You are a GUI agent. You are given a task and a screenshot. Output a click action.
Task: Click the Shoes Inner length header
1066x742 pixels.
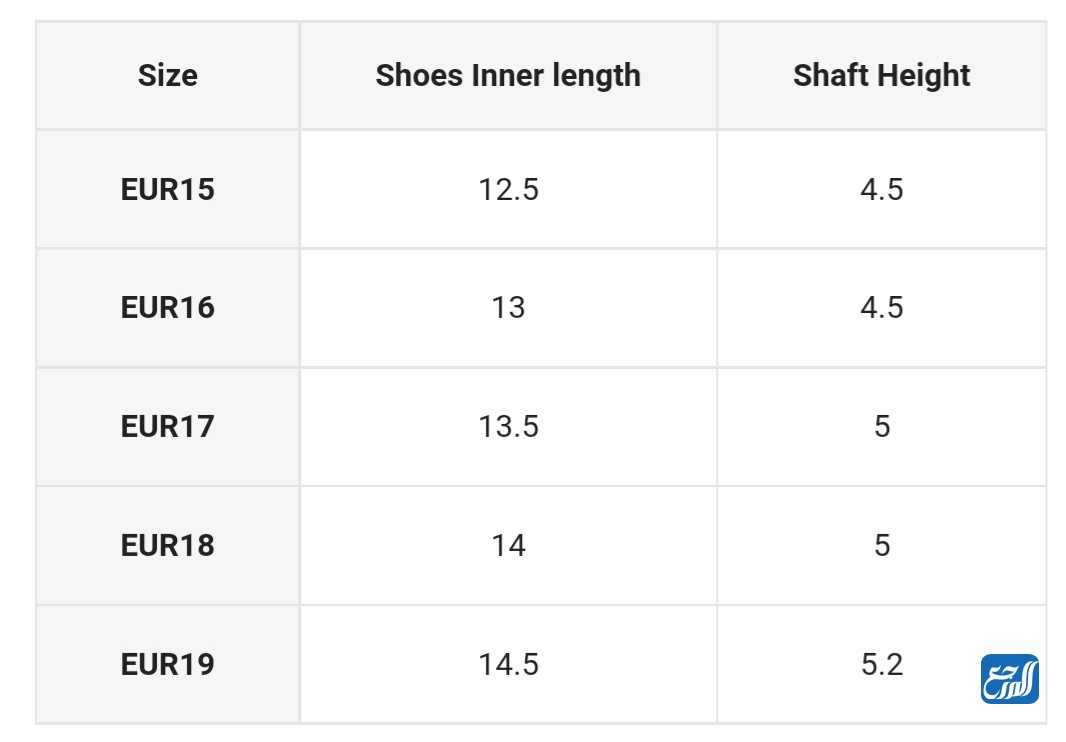tap(508, 75)
